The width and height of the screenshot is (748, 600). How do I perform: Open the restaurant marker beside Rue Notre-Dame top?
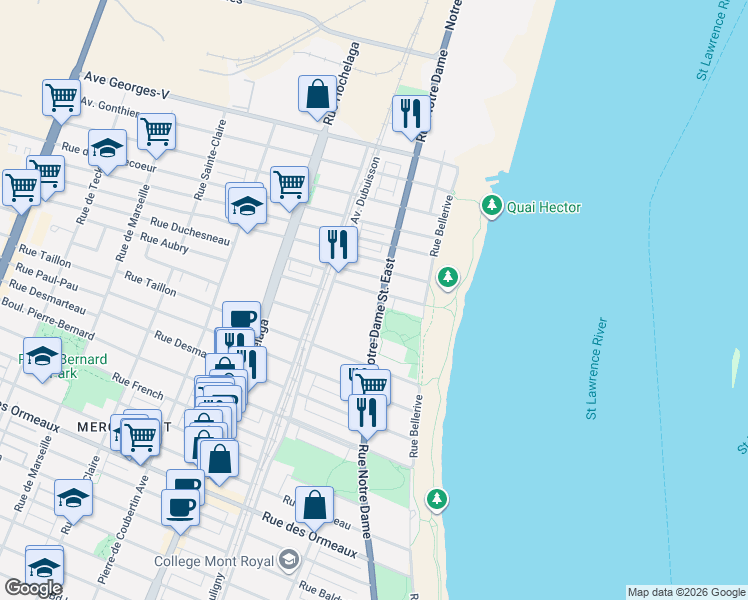pyautogui.click(x=411, y=114)
